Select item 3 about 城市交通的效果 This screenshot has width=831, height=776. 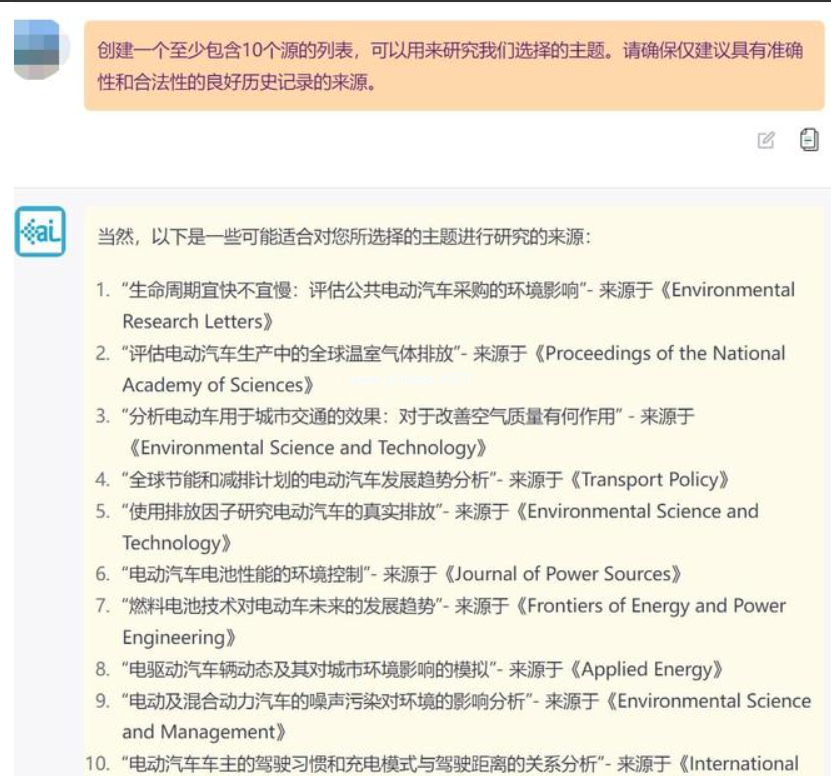tap(369, 416)
